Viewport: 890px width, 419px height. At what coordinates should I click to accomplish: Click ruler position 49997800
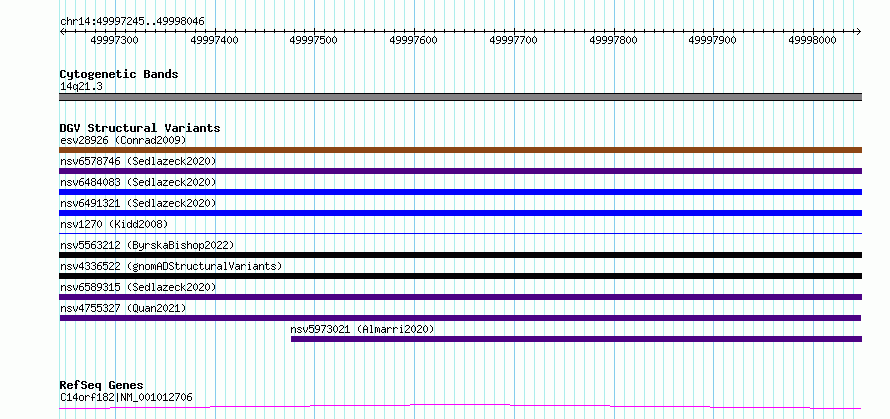pos(614,40)
